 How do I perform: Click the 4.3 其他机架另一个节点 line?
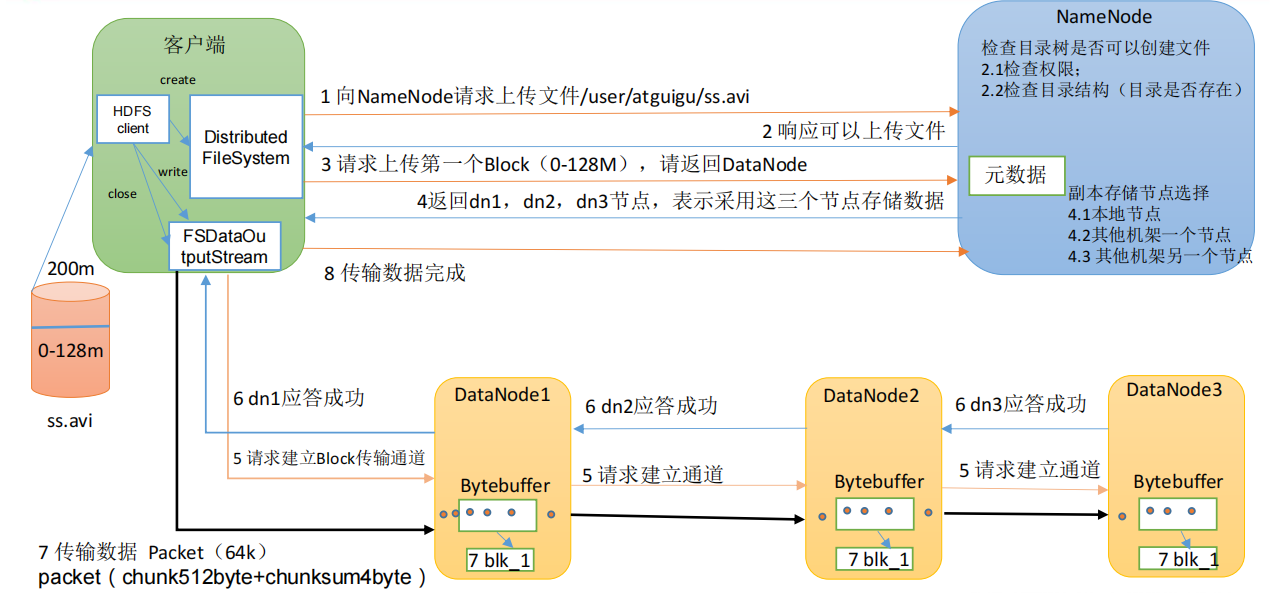tap(1160, 256)
